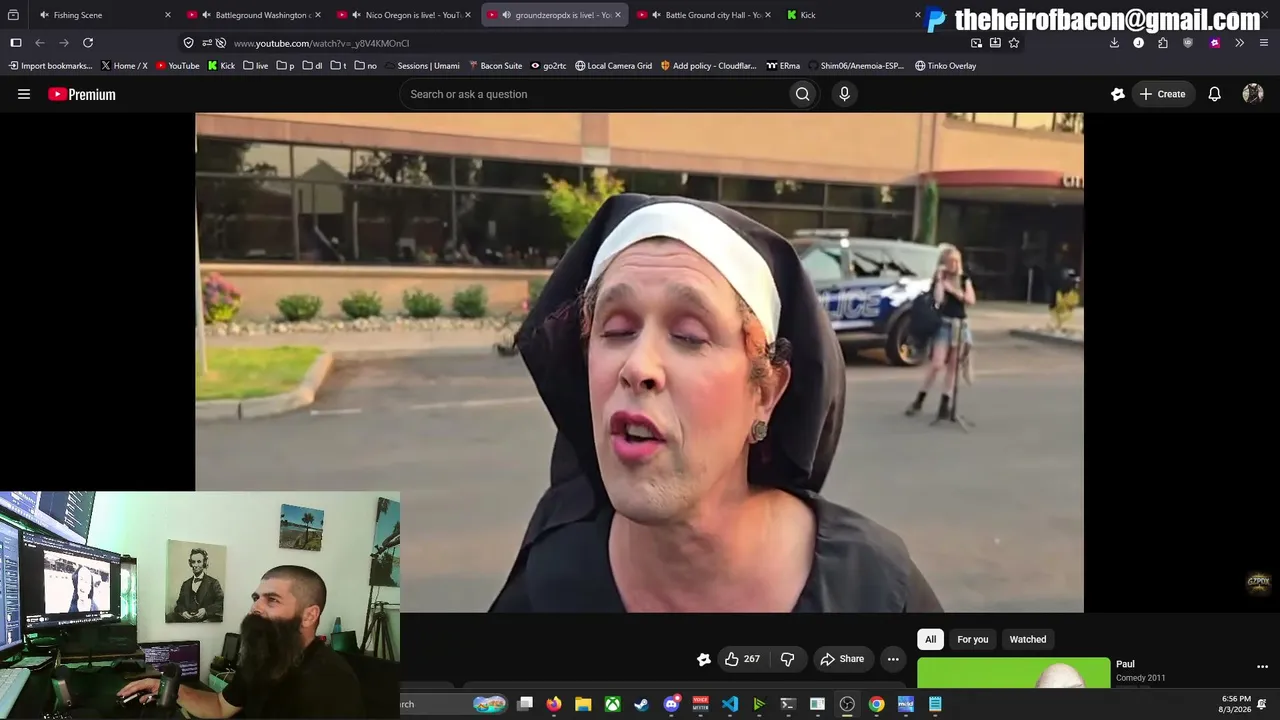Go forward to next page
Image resolution: width=1280 pixels, height=720 pixels.
[x=64, y=43]
